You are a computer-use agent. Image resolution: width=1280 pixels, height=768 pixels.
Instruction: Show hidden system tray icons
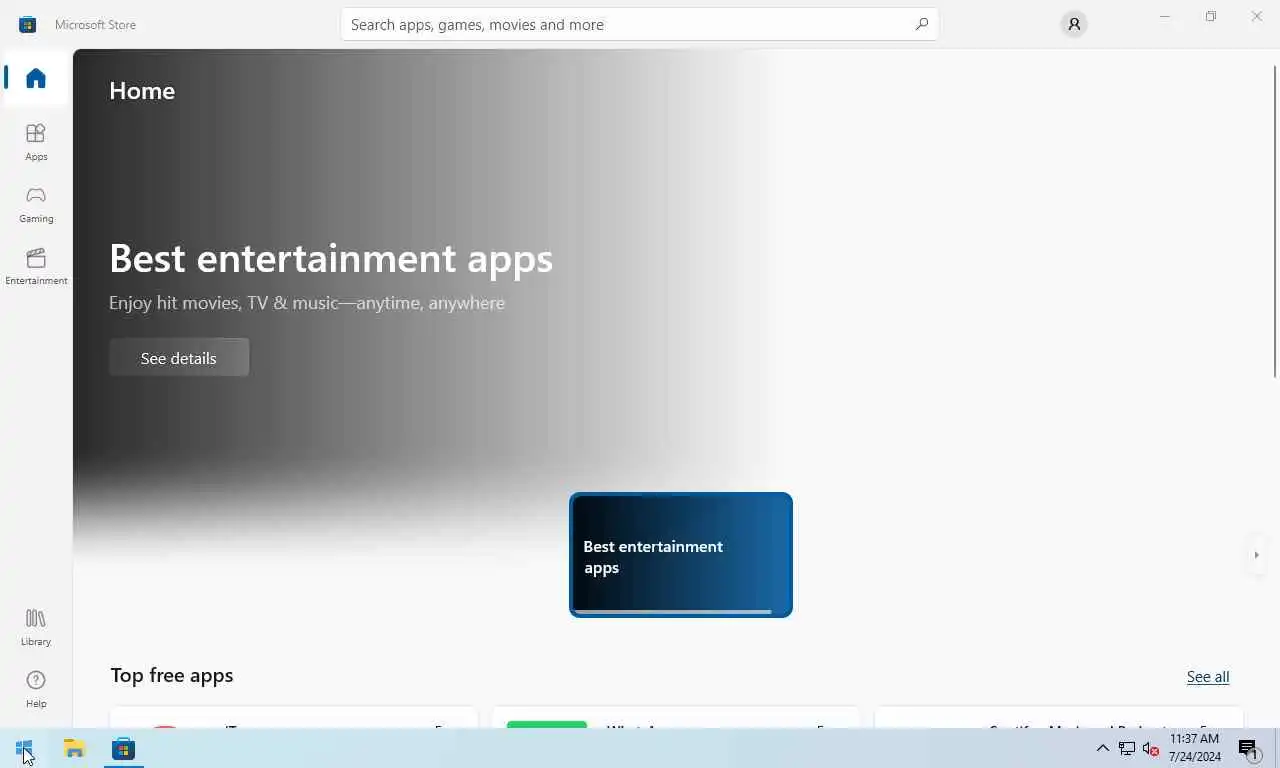pos(1103,748)
